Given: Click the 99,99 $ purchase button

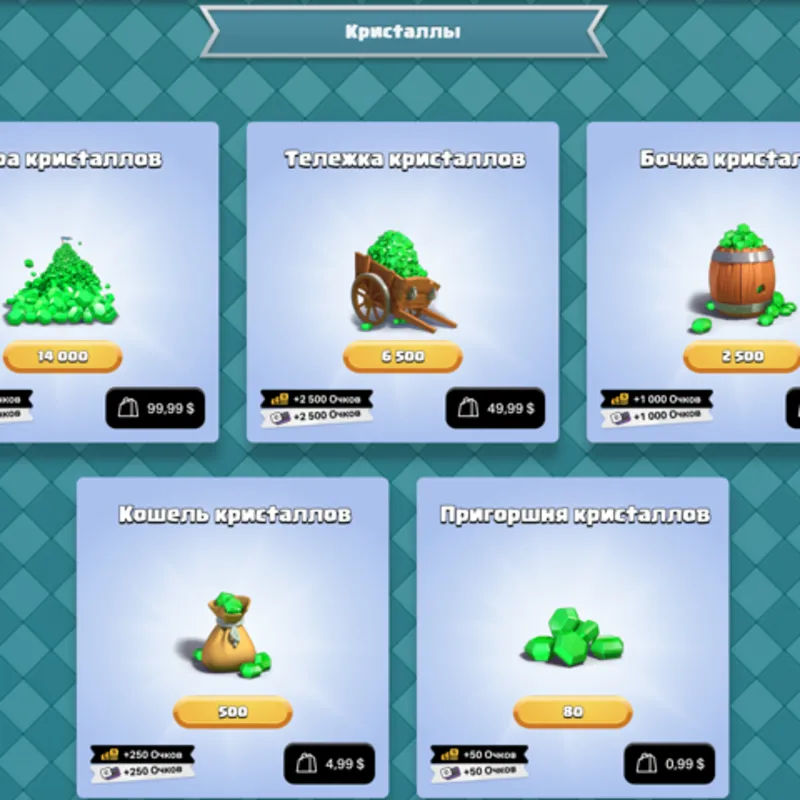Looking at the screenshot, I should pyautogui.click(x=155, y=408).
